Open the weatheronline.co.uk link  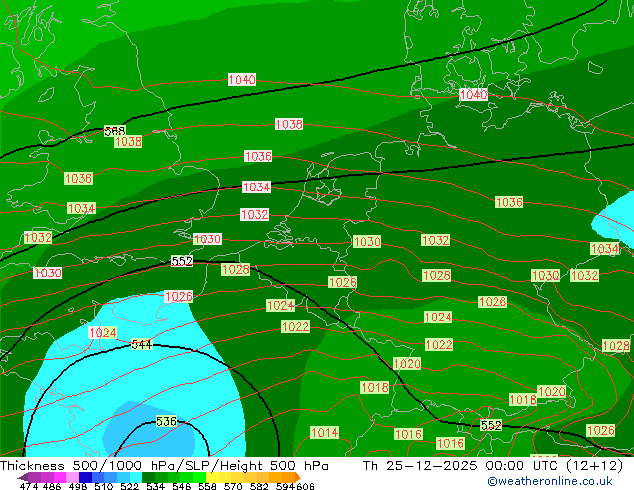coord(550,481)
